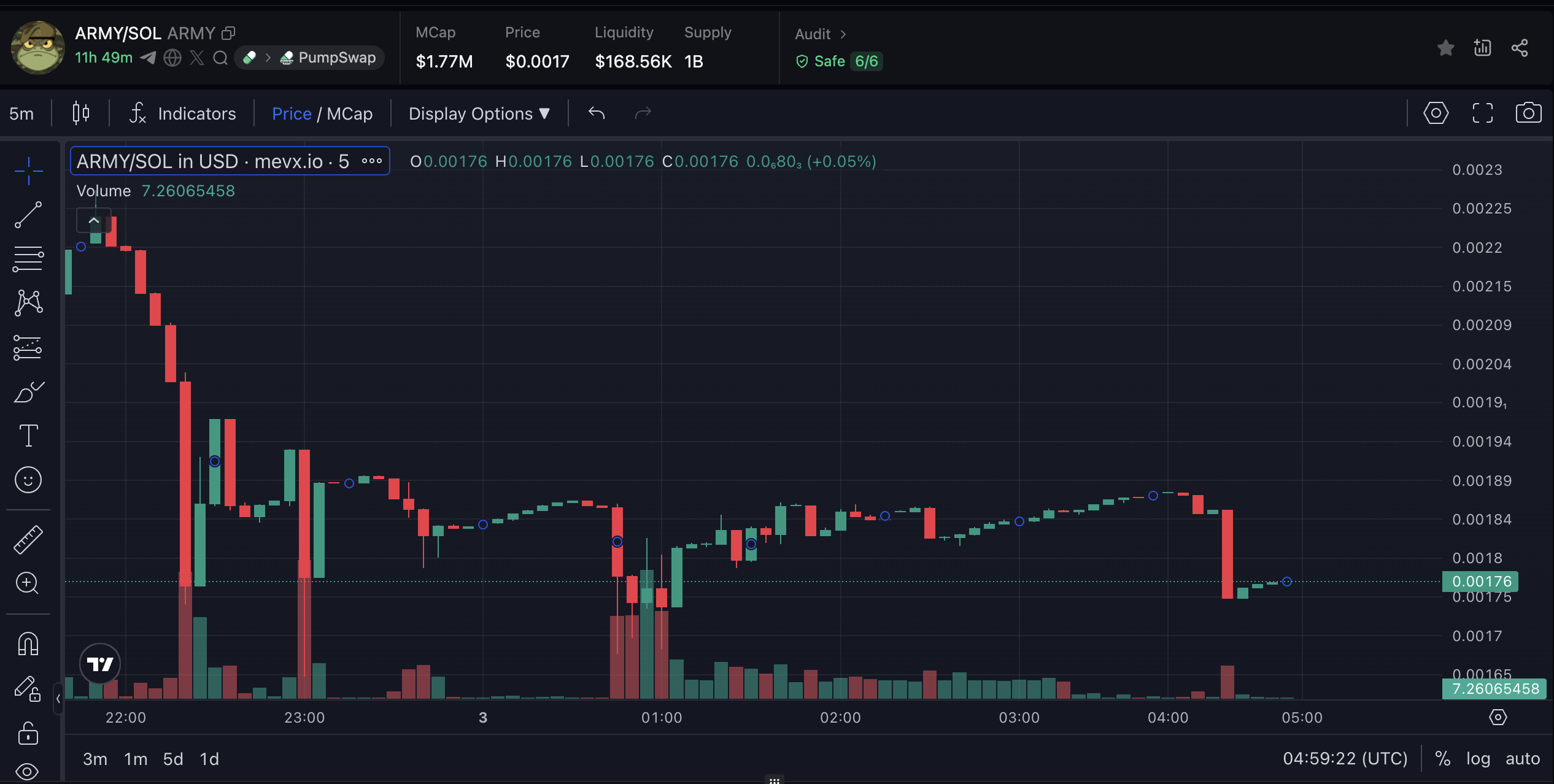1554x784 pixels.
Task: Open the forecasting and measurement tools
Action: click(x=28, y=348)
